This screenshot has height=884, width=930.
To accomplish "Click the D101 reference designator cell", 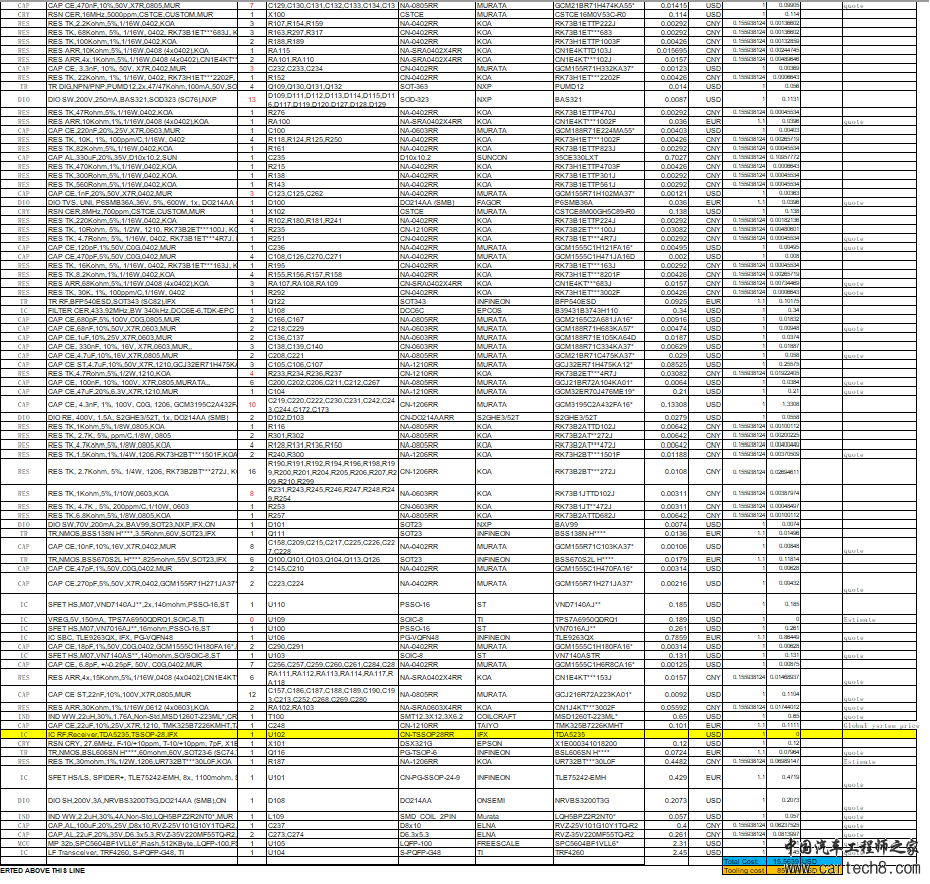I will tap(332, 524).
